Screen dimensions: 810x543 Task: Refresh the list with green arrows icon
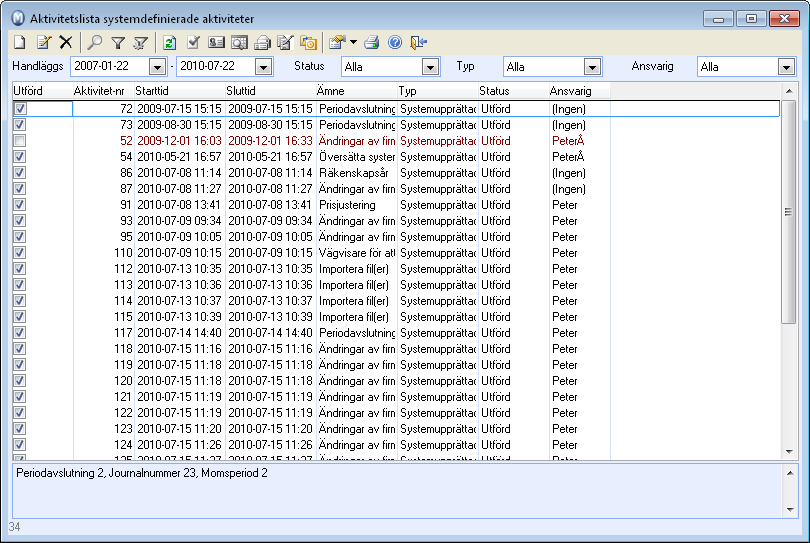click(x=169, y=42)
